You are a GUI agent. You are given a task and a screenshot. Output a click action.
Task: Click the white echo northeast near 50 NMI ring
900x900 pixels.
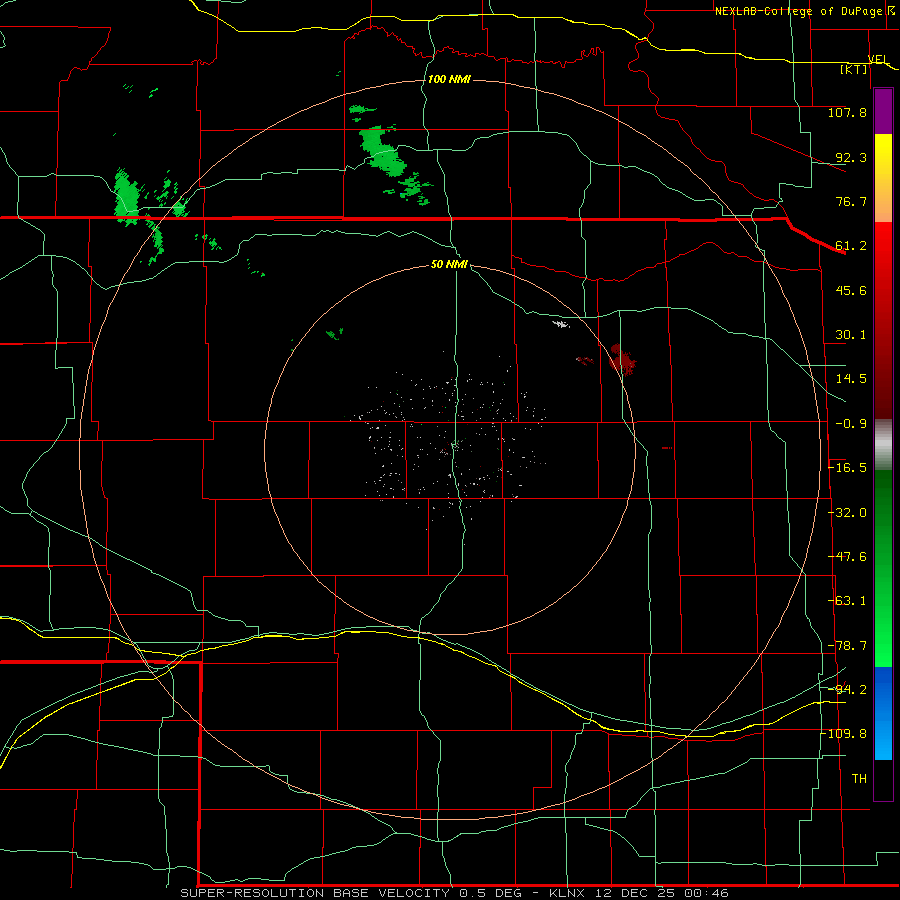(x=561, y=324)
